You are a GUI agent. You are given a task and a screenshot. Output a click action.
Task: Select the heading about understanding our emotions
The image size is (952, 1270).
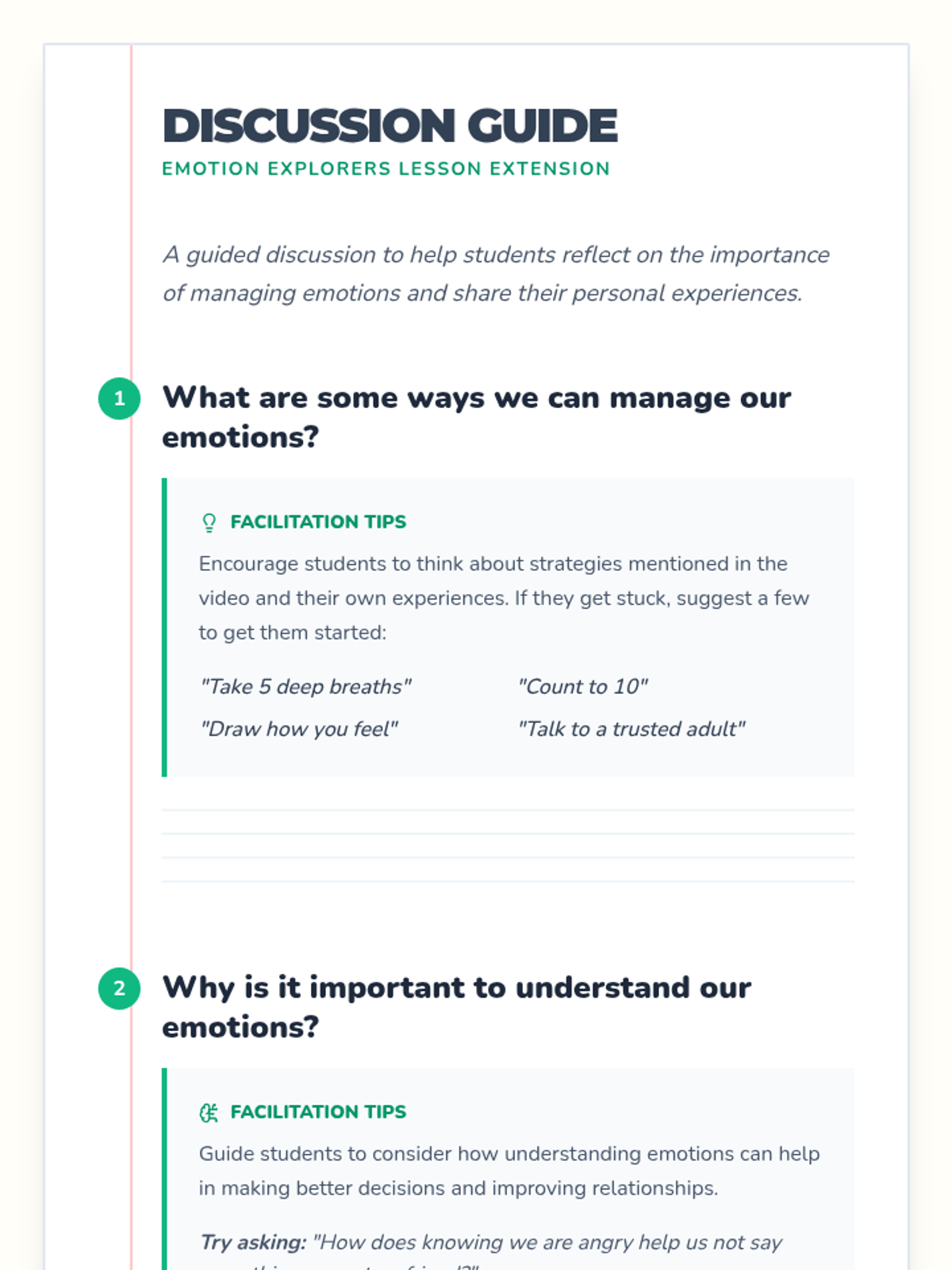pos(456,1007)
